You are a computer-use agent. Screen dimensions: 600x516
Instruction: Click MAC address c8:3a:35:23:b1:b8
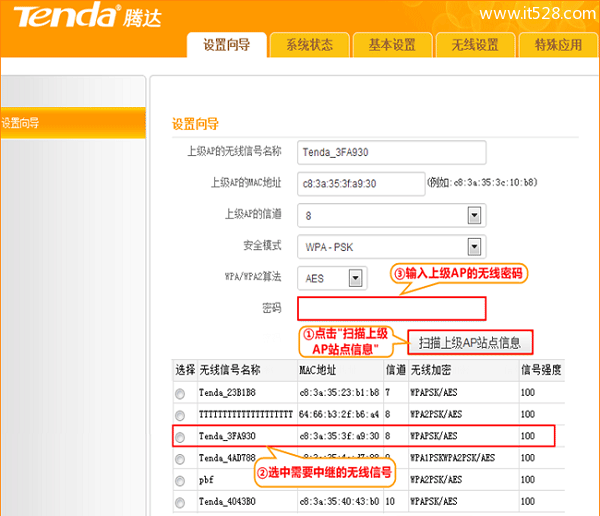pyautogui.click(x=339, y=392)
